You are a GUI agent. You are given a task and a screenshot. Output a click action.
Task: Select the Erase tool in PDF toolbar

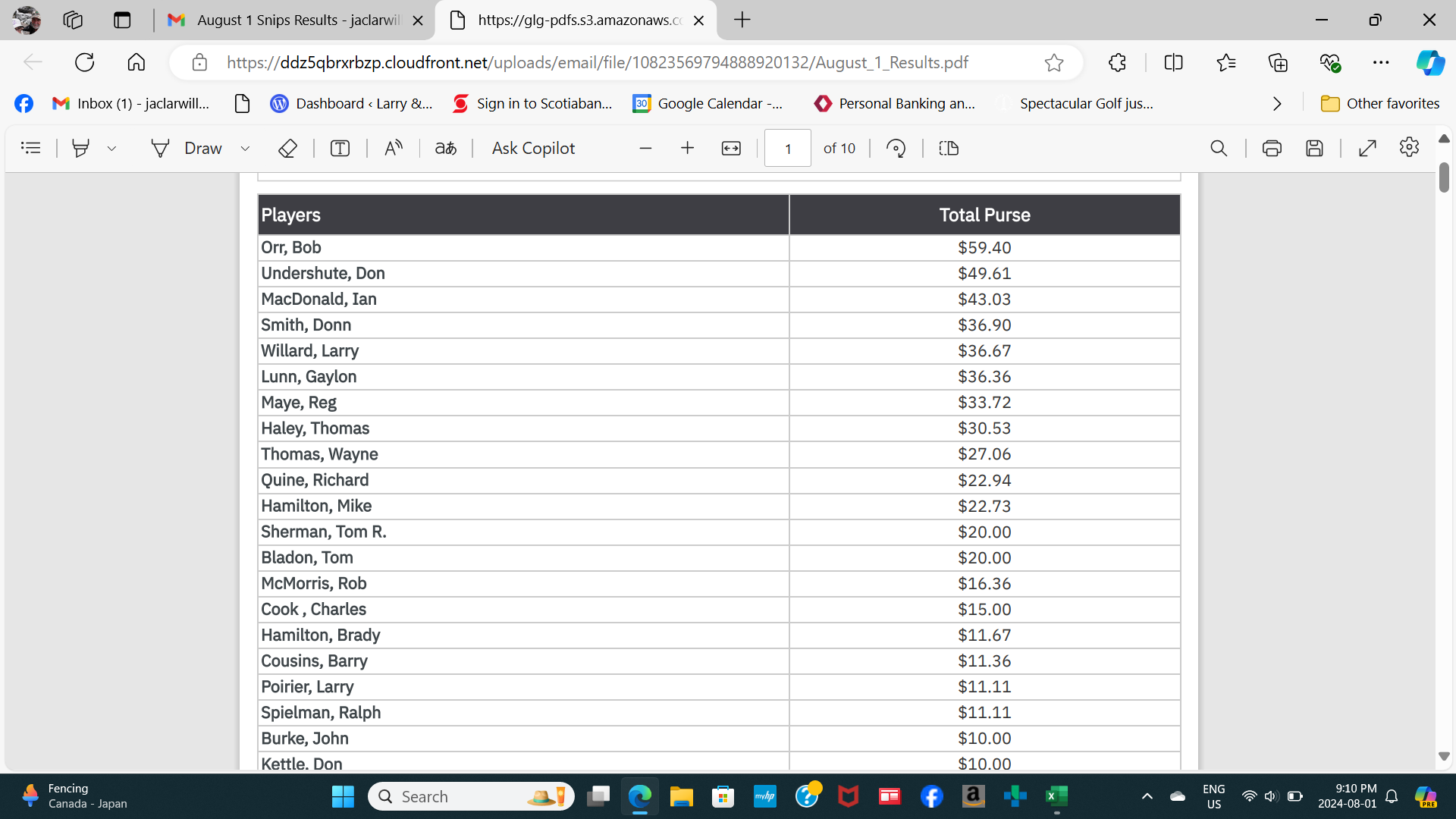coord(287,149)
